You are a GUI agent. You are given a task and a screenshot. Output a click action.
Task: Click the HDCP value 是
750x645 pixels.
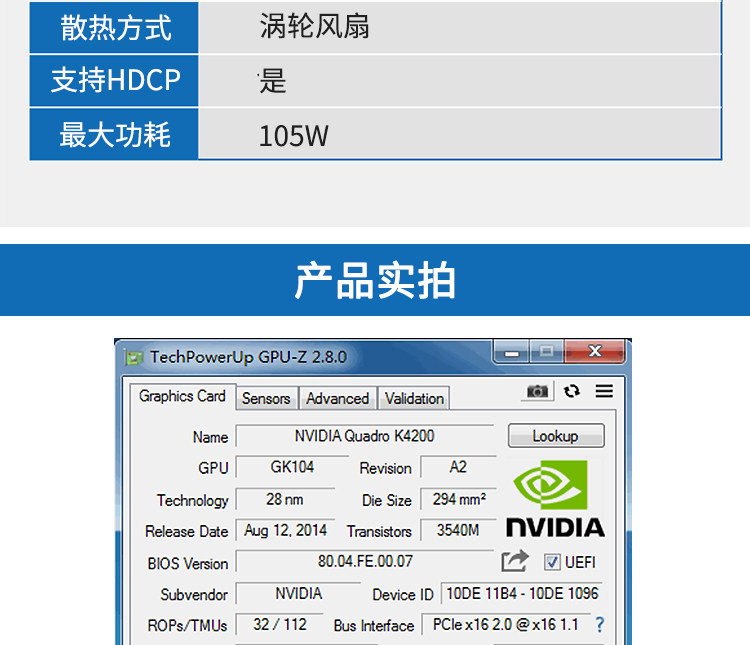pyautogui.click(x=272, y=81)
